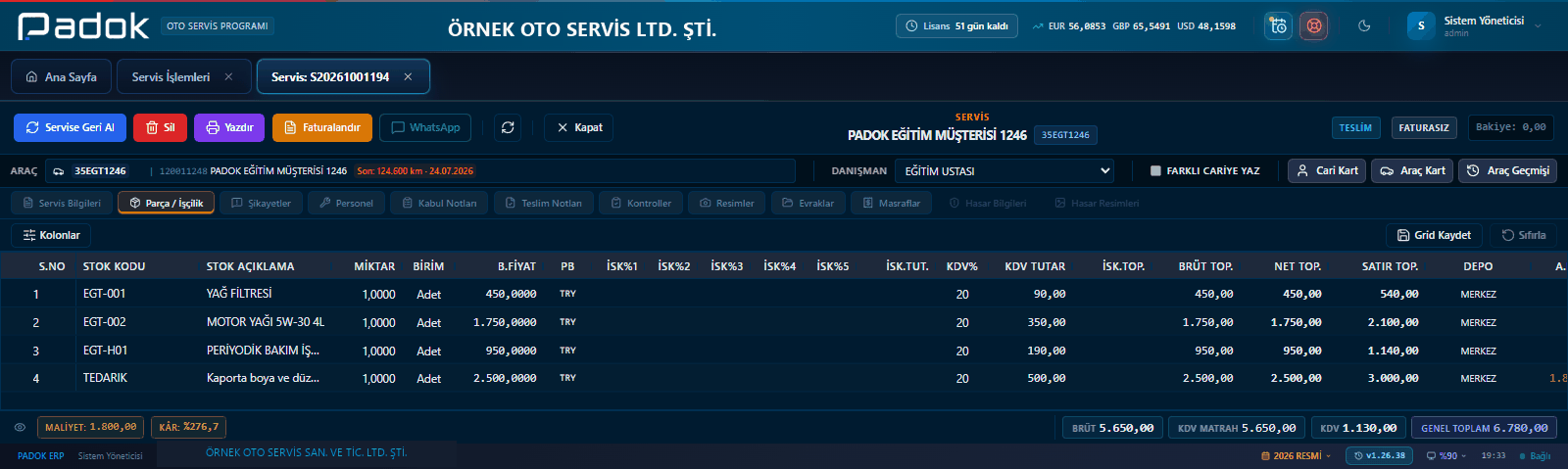
Task: Click the FATURASIZ status badge
Action: click(1424, 127)
